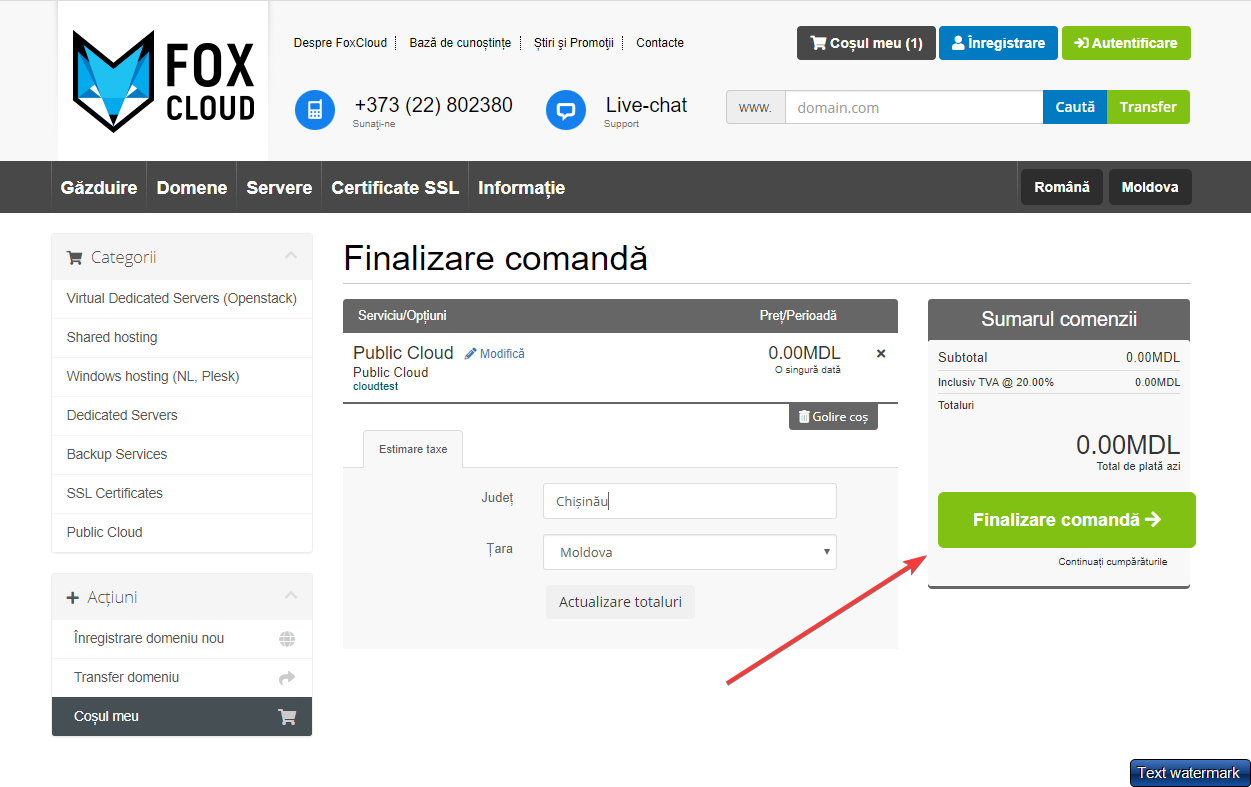
Task: Click the FoxCloud logo
Action: tap(163, 81)
